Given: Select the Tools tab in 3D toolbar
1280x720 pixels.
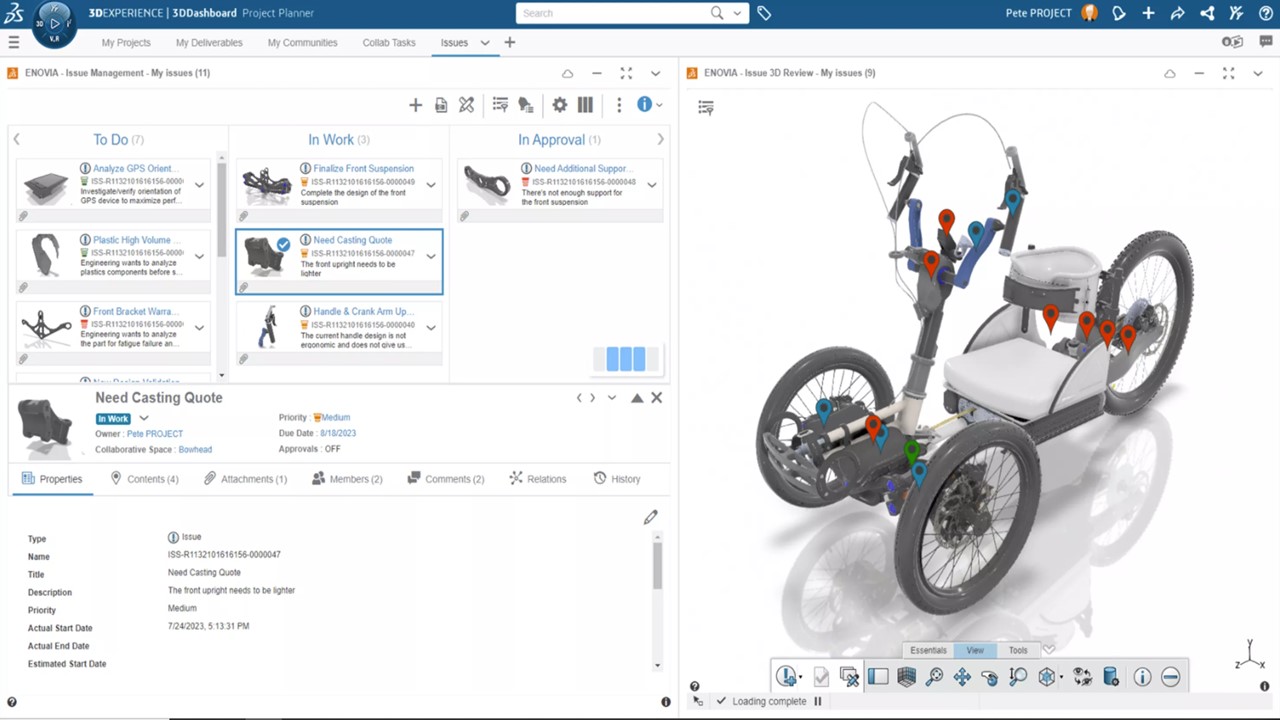Looking at the screenshot, I should [1018, 650].
